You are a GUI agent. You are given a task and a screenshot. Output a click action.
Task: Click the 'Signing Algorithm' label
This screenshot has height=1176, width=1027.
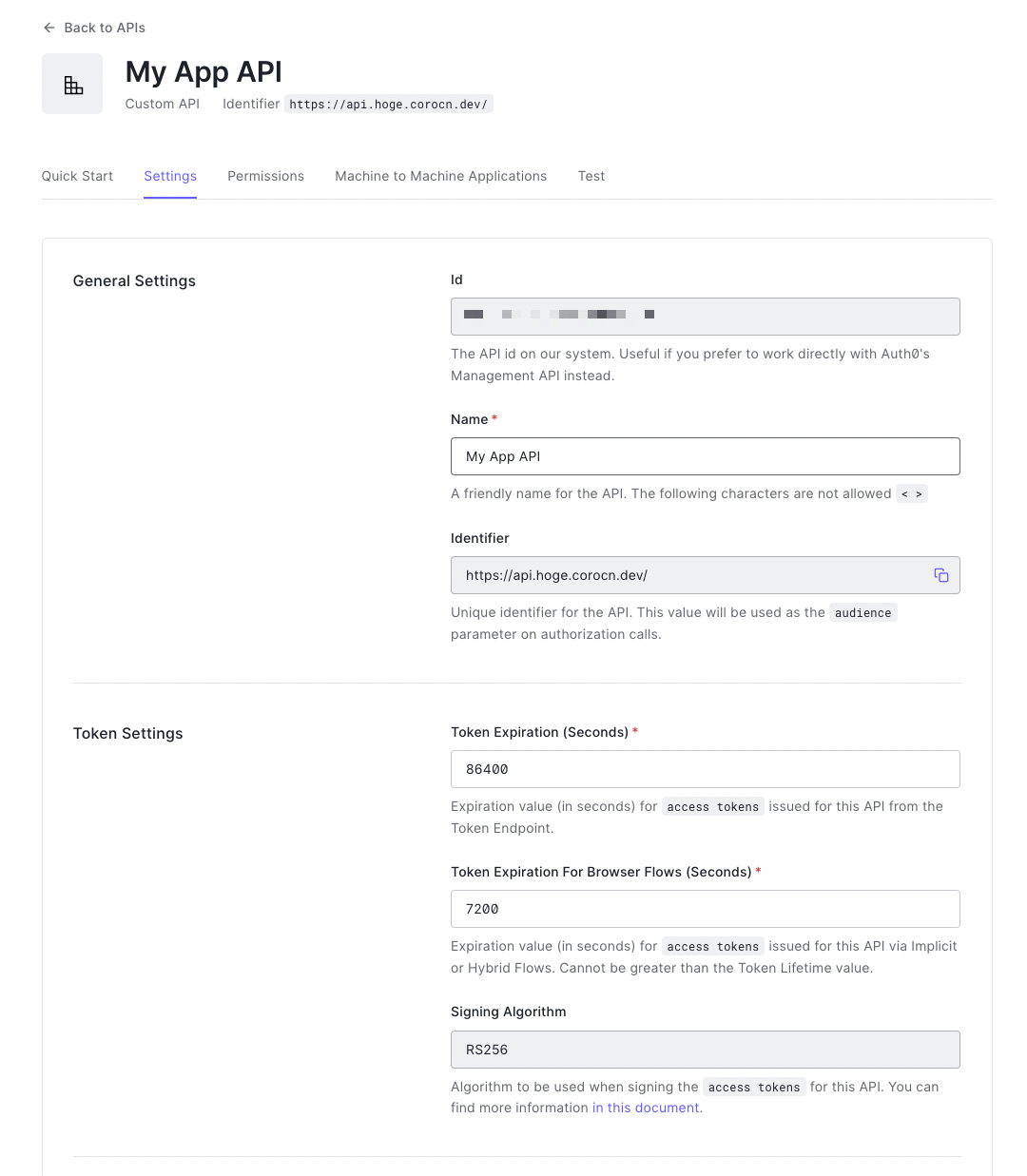509,1012
